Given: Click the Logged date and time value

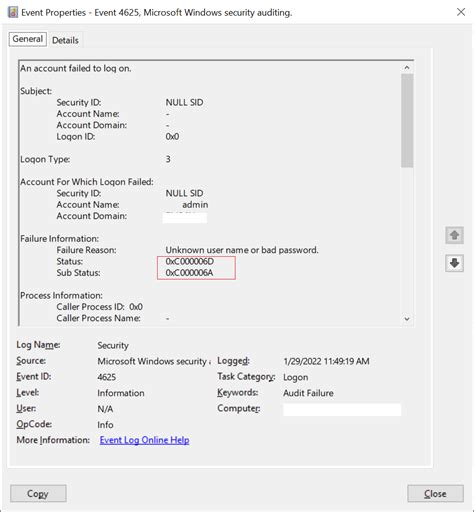Looking at the screenshot, I should click(x=326, y=361).
